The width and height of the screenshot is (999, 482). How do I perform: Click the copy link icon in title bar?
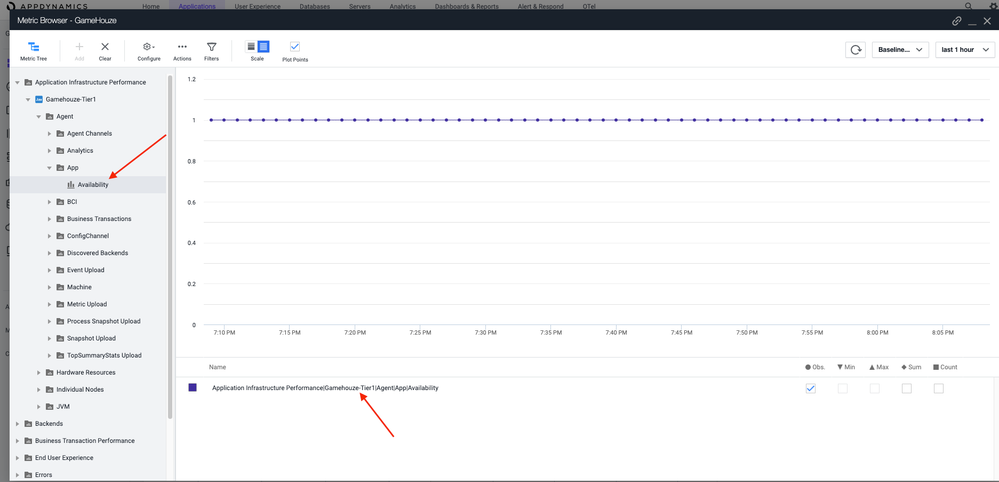[956, 20]
